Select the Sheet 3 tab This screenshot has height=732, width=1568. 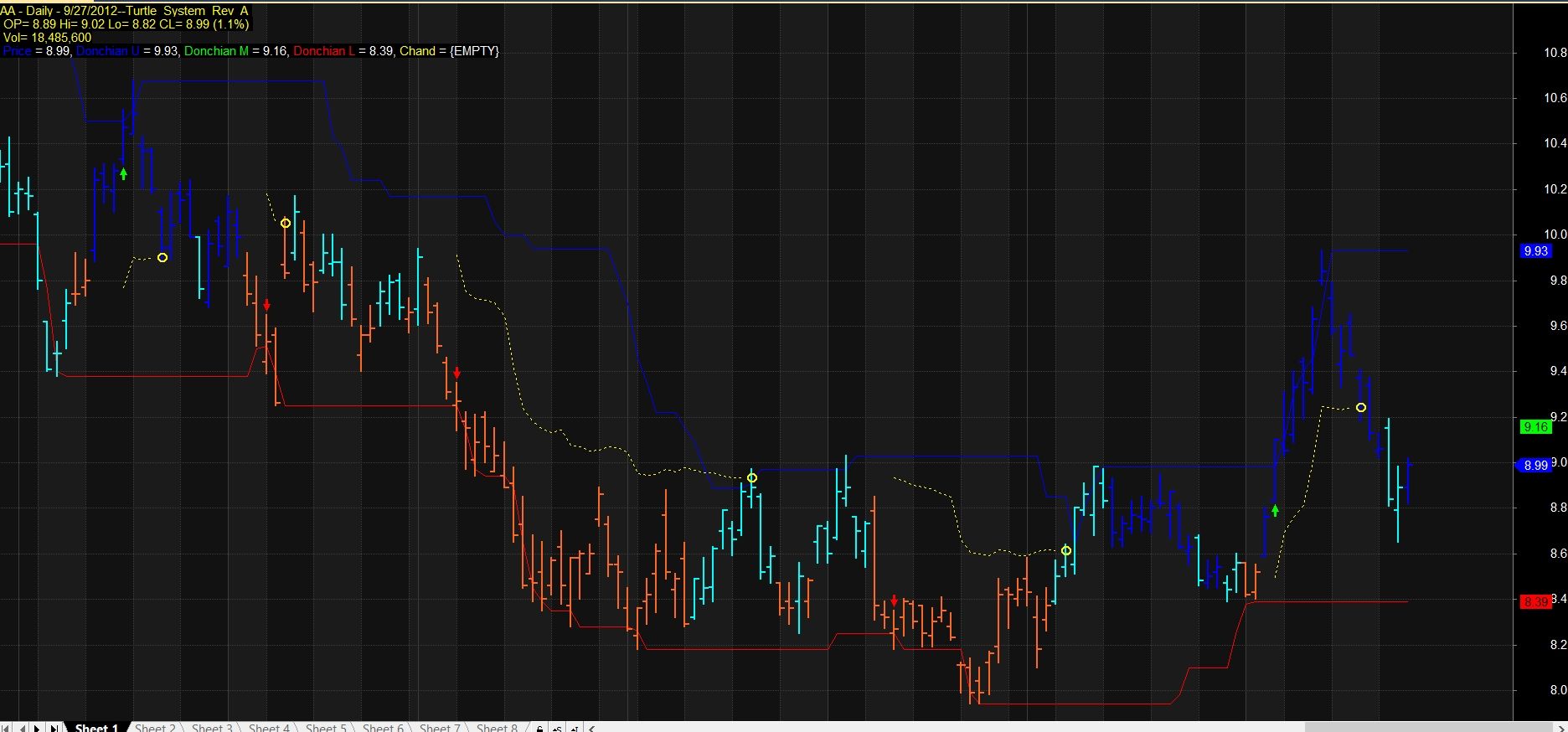[x=212, y=728]
